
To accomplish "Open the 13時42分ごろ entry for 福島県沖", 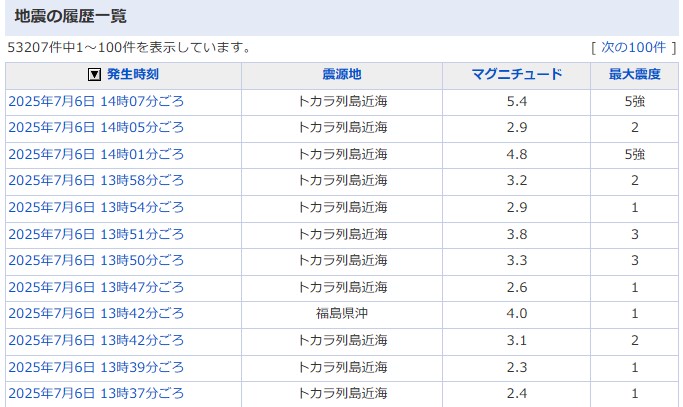I will 96,313.
